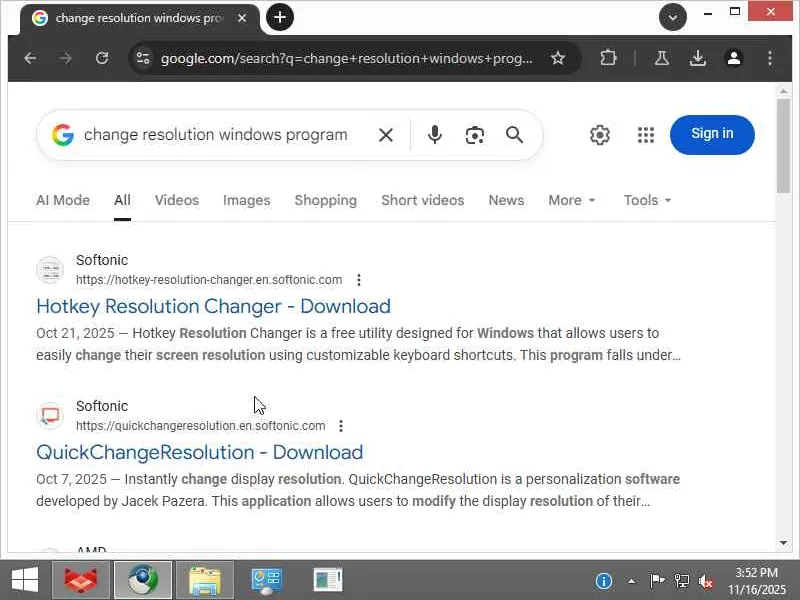Open File Explorer from the taskbar

[x=205, y=580]
